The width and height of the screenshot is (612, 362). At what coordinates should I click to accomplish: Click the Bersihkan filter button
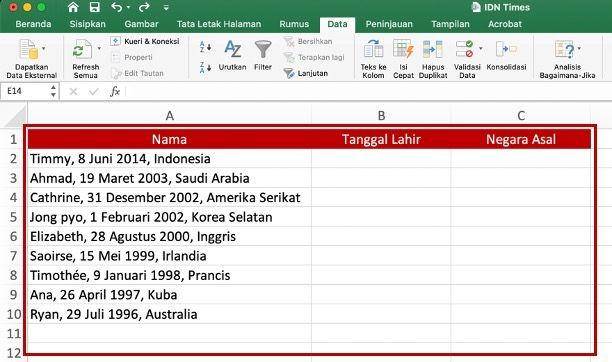pyautogui.click(x=308, y=41)
